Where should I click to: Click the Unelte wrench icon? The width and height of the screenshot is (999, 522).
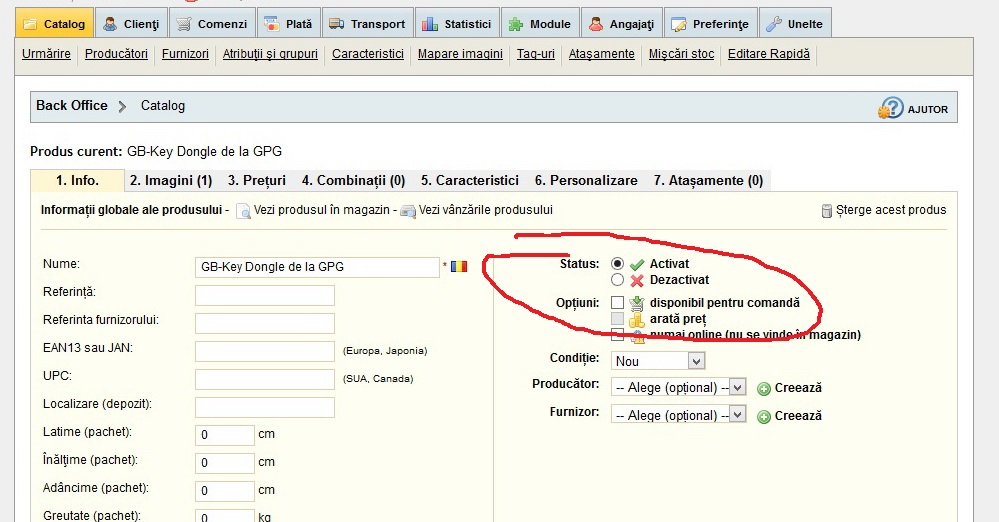[774, 24]
